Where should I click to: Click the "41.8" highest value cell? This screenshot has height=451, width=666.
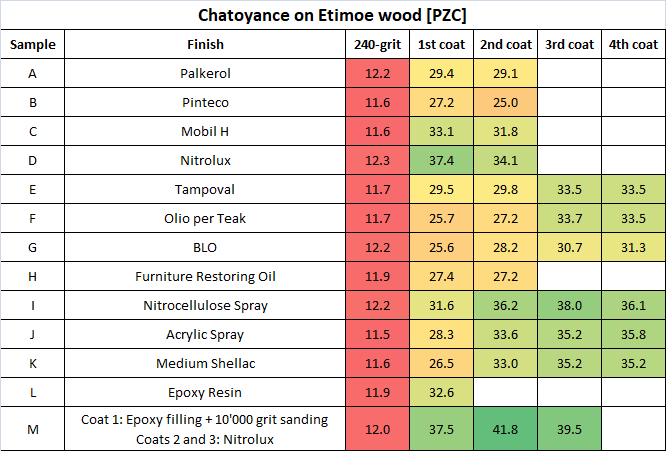pyautogui.click(x=505, y=429)
